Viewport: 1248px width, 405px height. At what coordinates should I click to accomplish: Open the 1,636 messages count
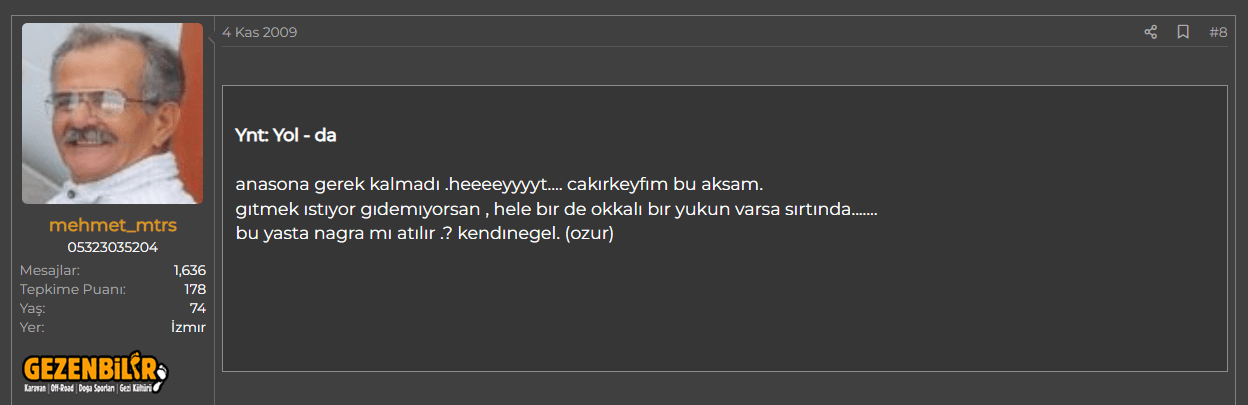pyautogui.click(x=189, y=270)
